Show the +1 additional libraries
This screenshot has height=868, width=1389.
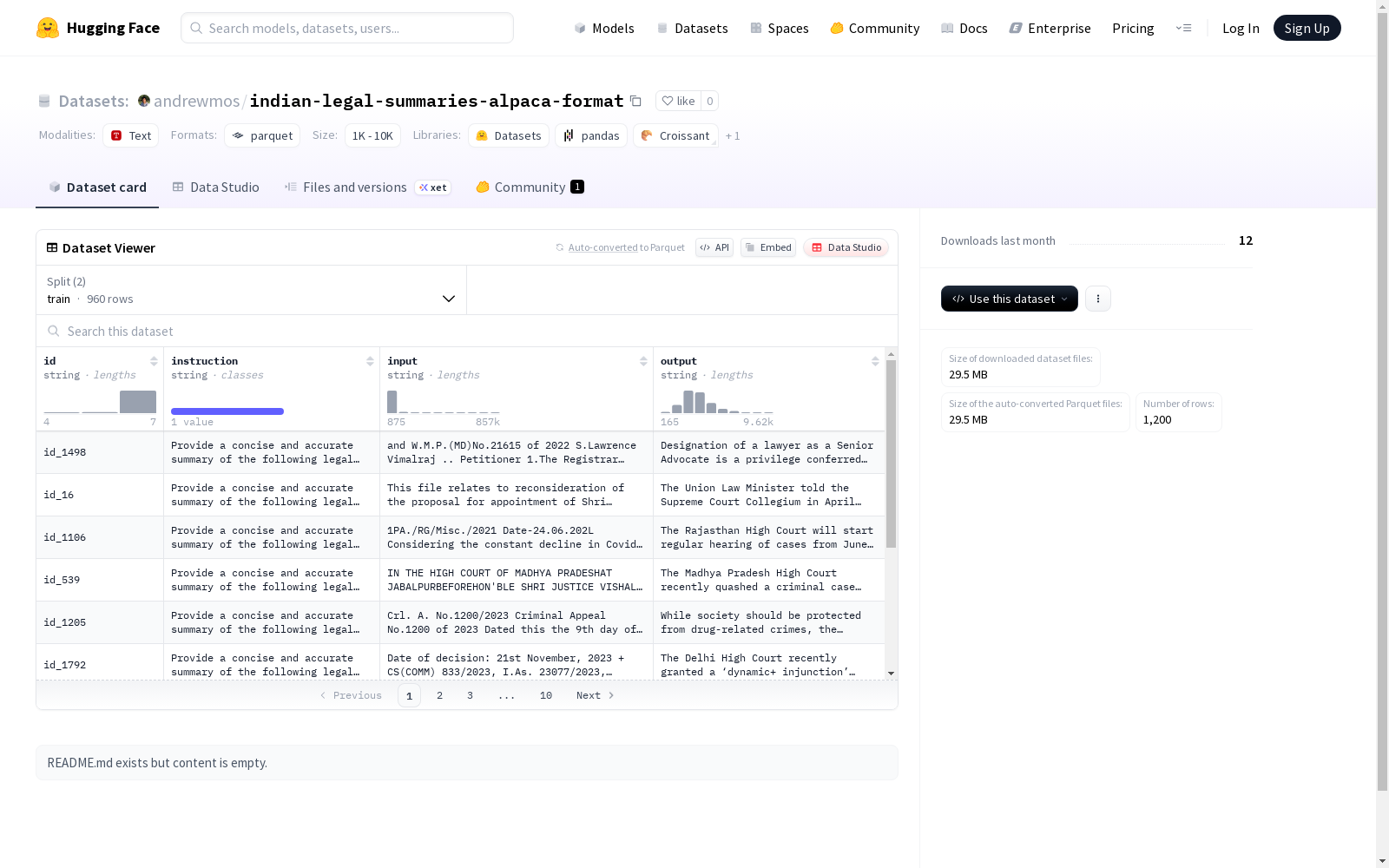pos(733,135)
